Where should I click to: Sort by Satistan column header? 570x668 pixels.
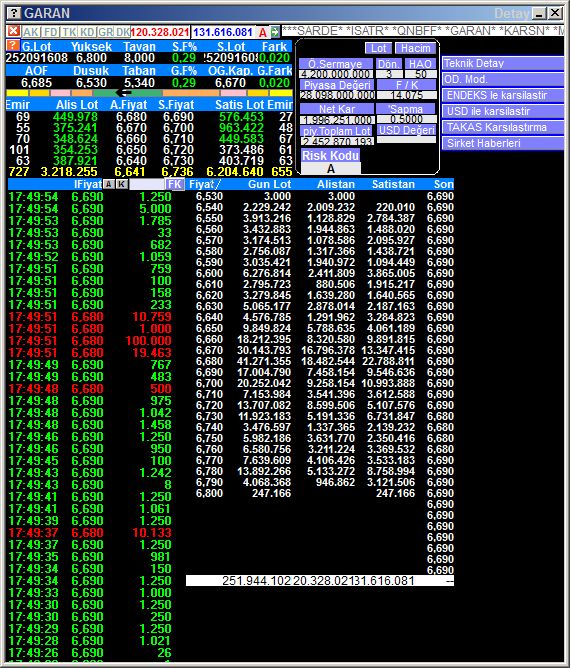coord(393,184)
